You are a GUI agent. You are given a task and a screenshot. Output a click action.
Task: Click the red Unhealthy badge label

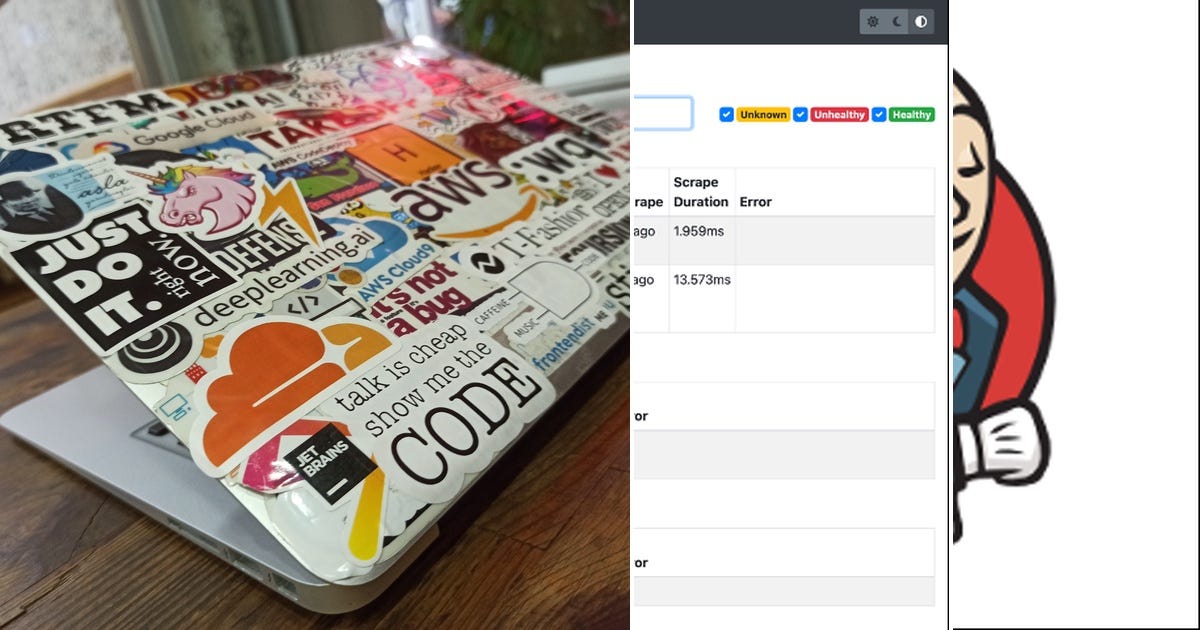(839, 115)
